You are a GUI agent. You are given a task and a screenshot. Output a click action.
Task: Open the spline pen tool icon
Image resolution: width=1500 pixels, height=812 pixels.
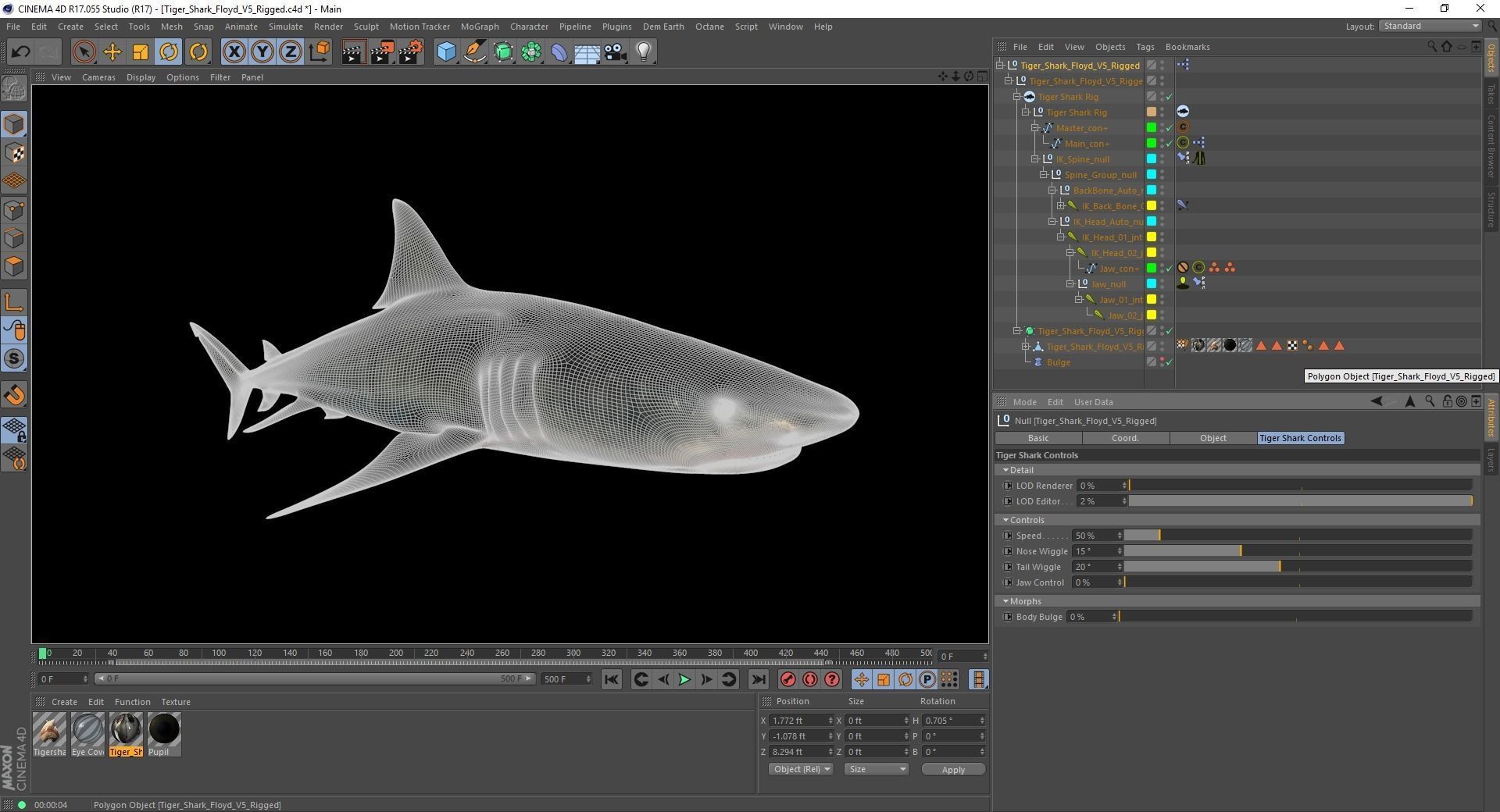(474, 52)
